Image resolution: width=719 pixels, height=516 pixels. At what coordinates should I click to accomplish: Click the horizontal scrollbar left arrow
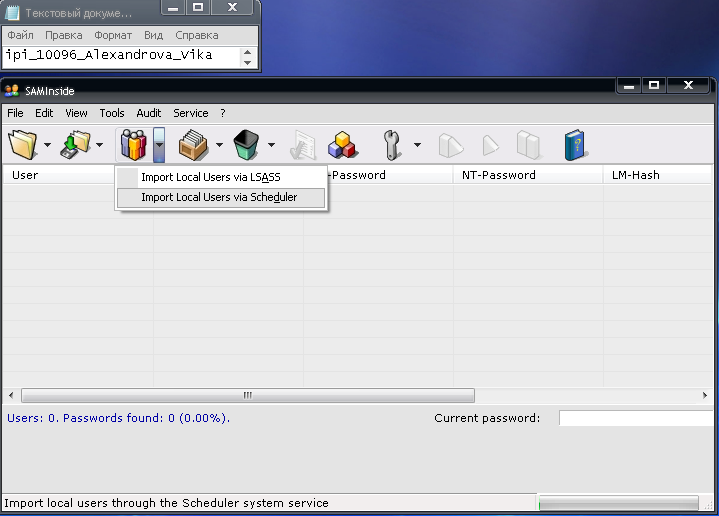click(11, 395)
